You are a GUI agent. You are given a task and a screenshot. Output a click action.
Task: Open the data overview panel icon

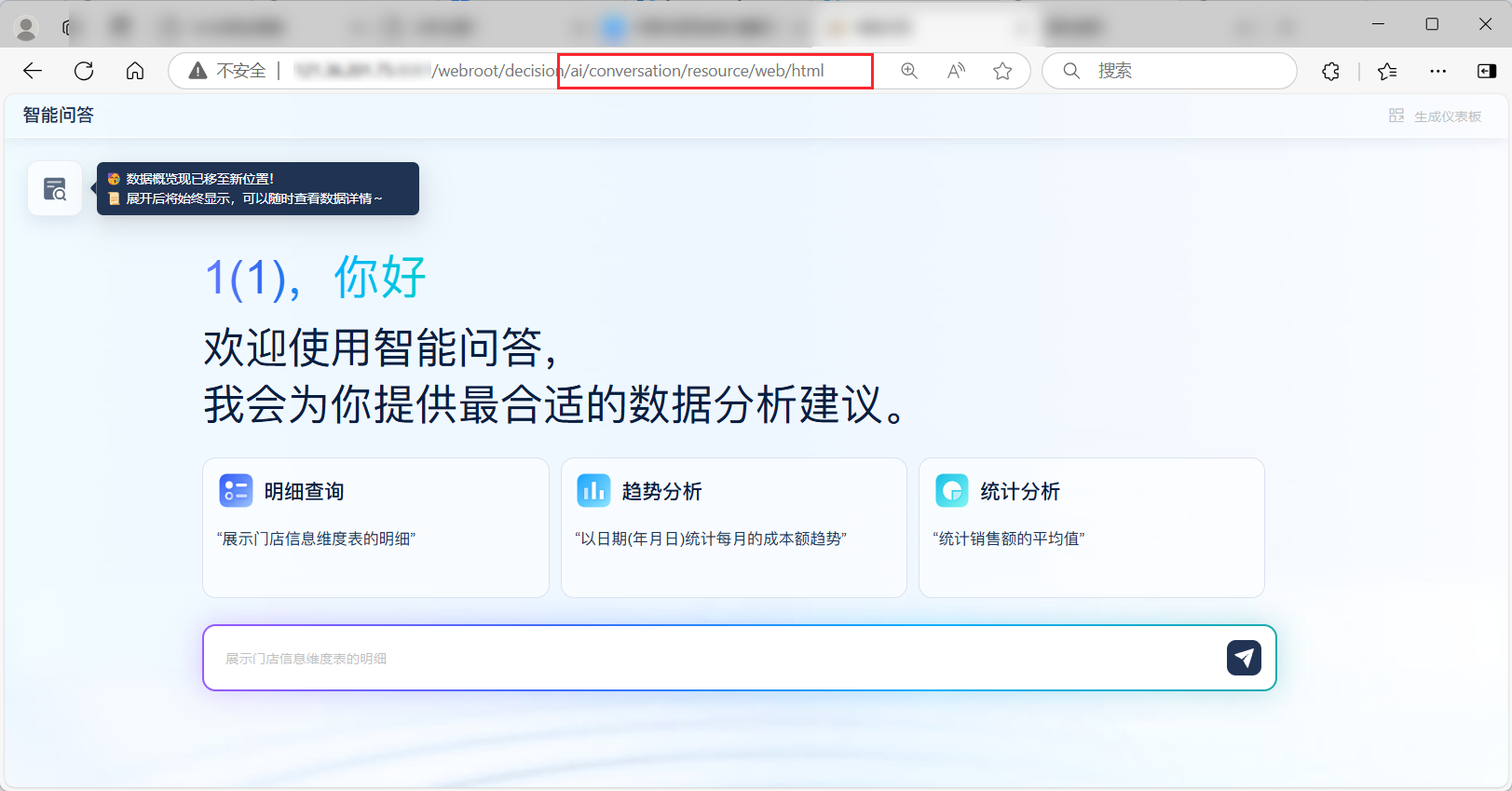pyautogui.click(x=55, y=189)
